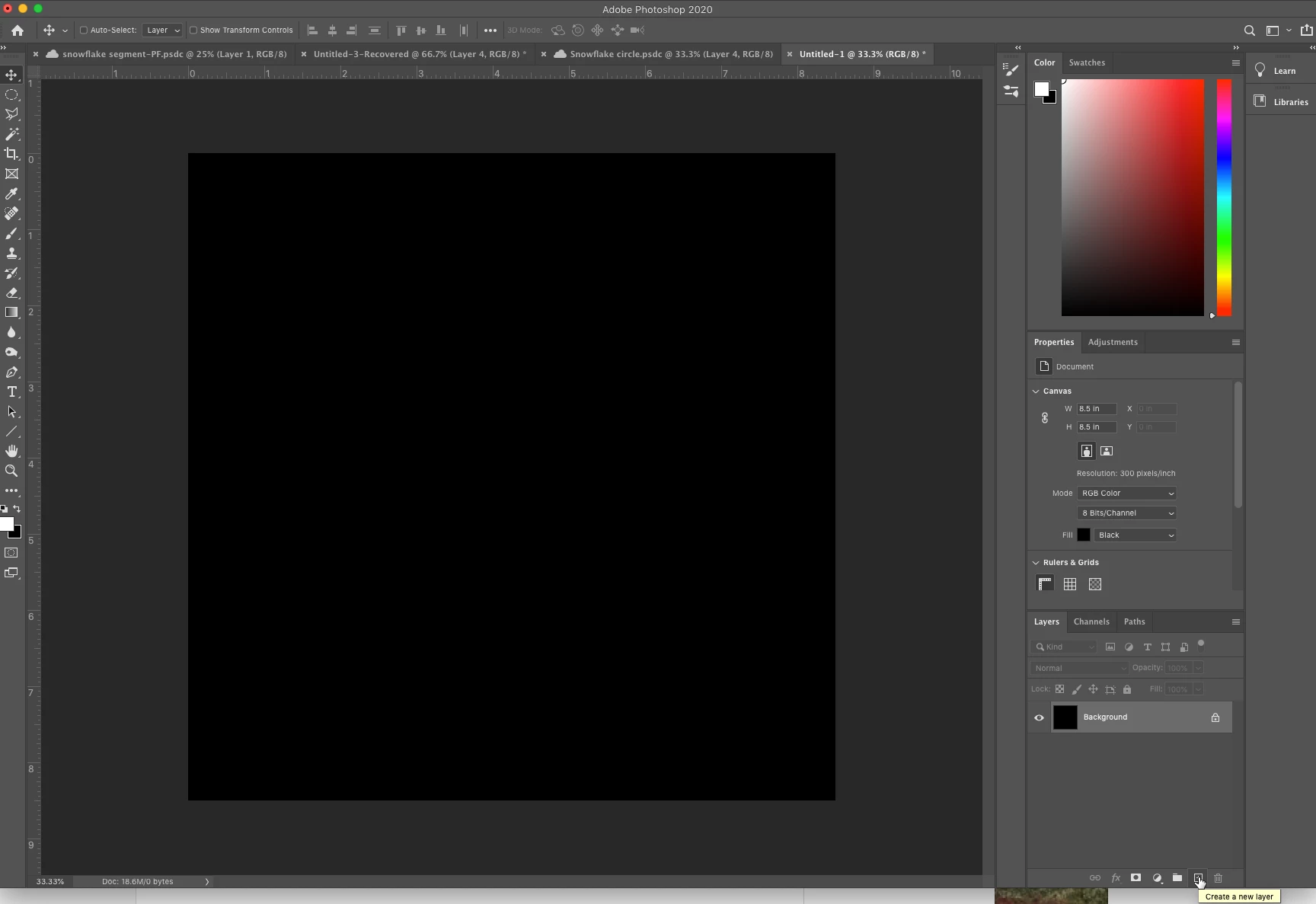Click the canvas Fill black color swatch
Viewport: 1316px width, 904px height.
(x=1084, y=535)
